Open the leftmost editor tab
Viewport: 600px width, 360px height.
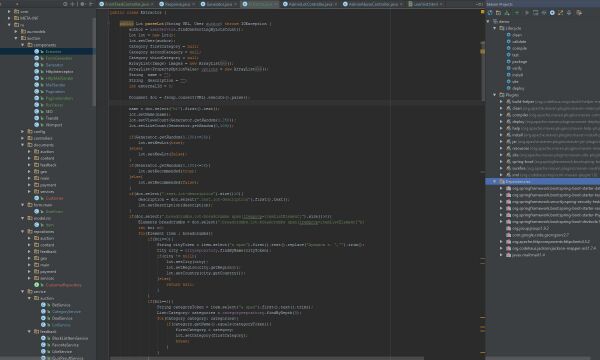coord(125,4)
